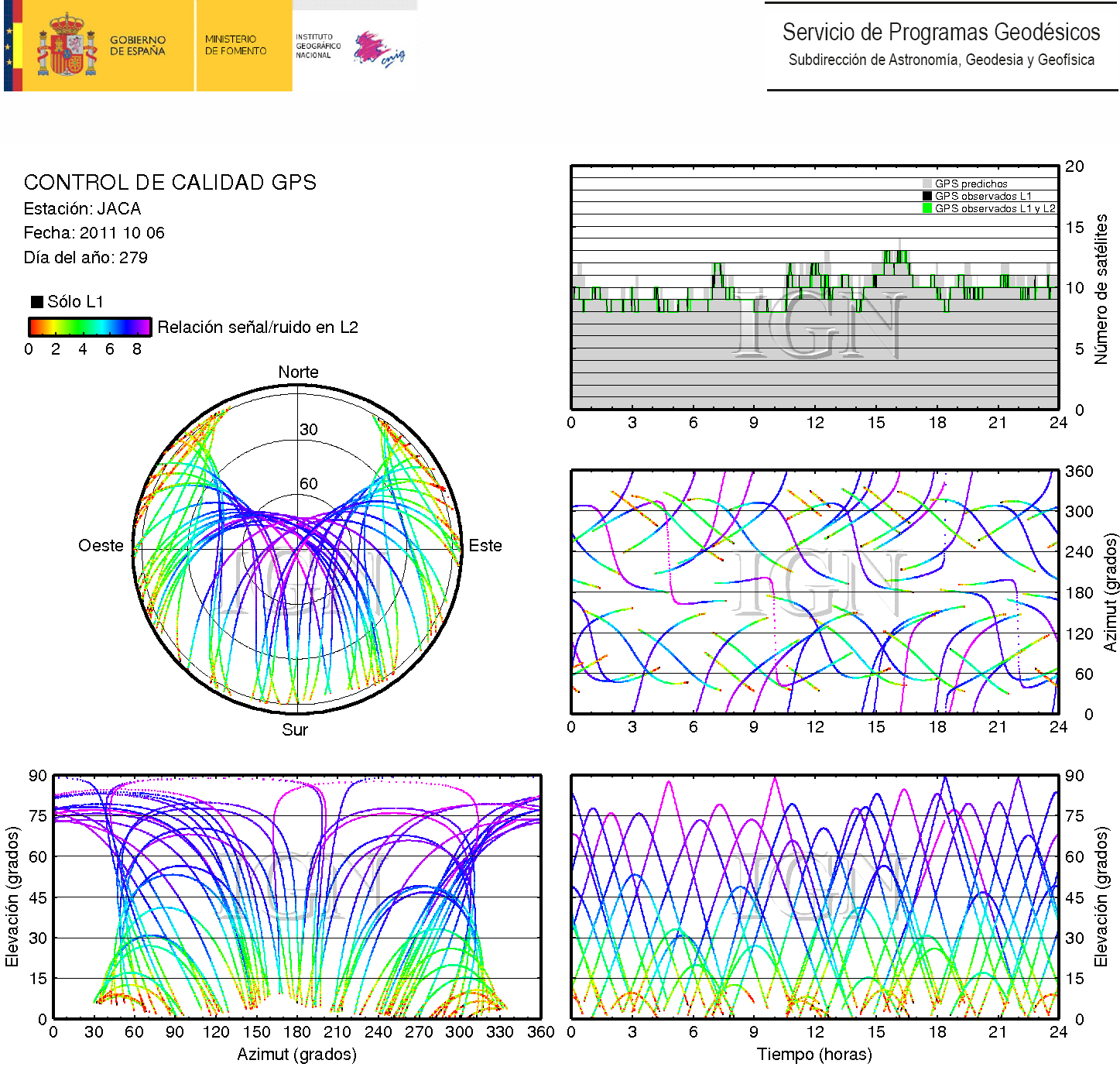Click the 'Norte' label on the skyplot
This screenshot has width=1120, height=1067.
(298, 372)
